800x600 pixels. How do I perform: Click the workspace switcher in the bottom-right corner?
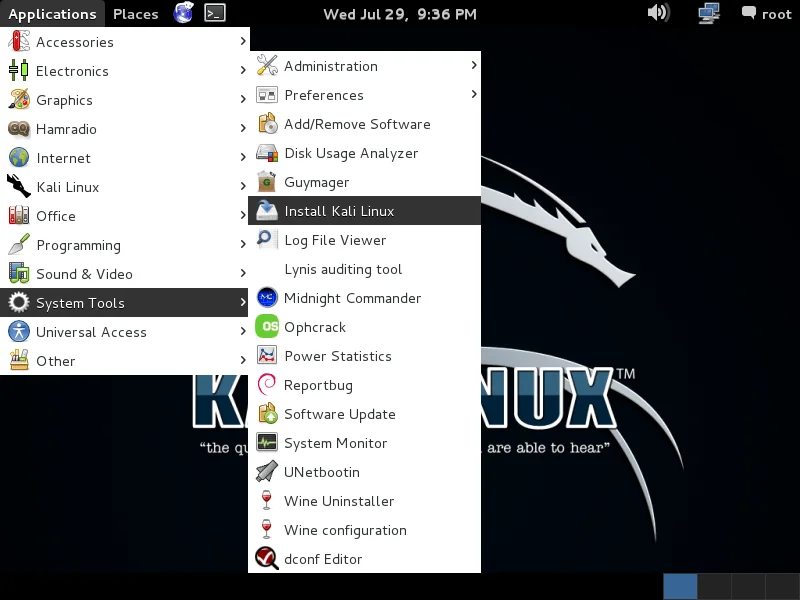680,587
